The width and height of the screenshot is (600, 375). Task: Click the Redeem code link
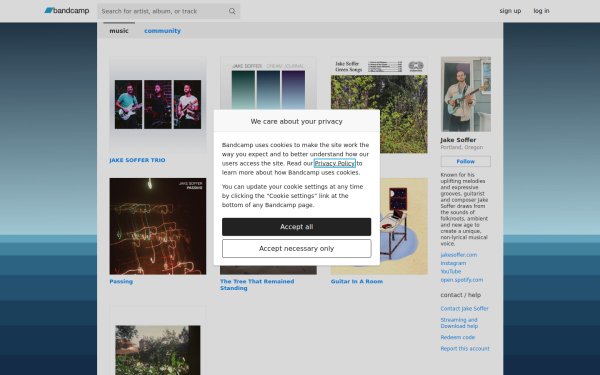[x=458, y=337]
